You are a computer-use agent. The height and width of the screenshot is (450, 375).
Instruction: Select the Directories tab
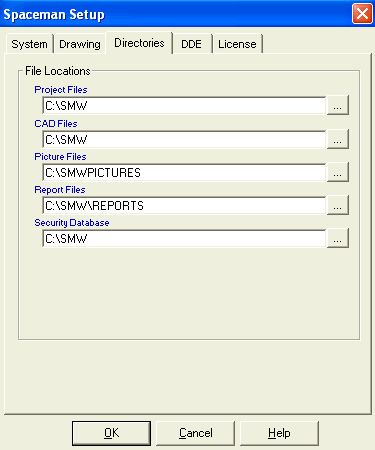(139, 43)
